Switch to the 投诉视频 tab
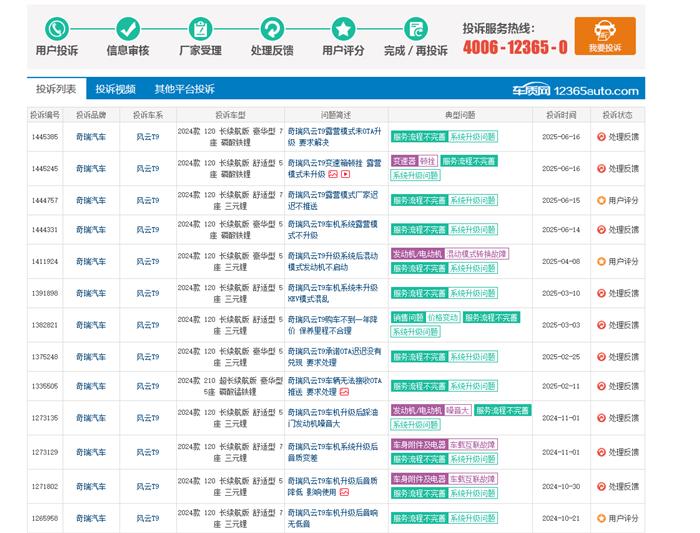This screenshot has height=533, width=700. click(115, 89)
